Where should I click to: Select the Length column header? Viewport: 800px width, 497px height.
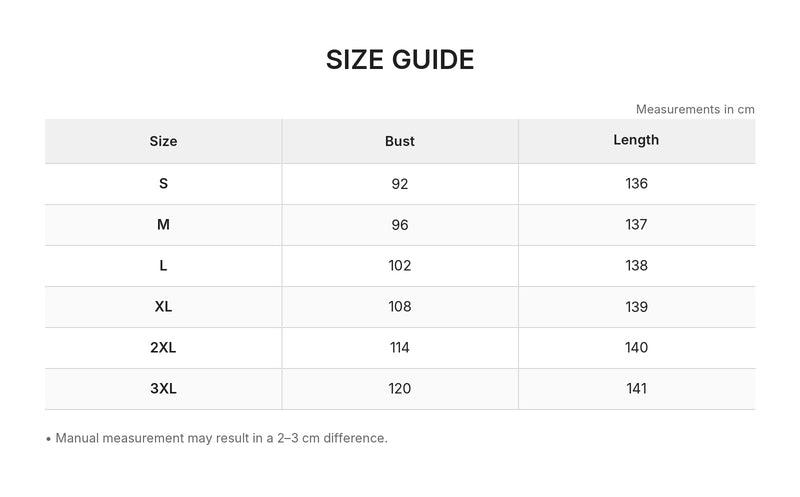636,140
